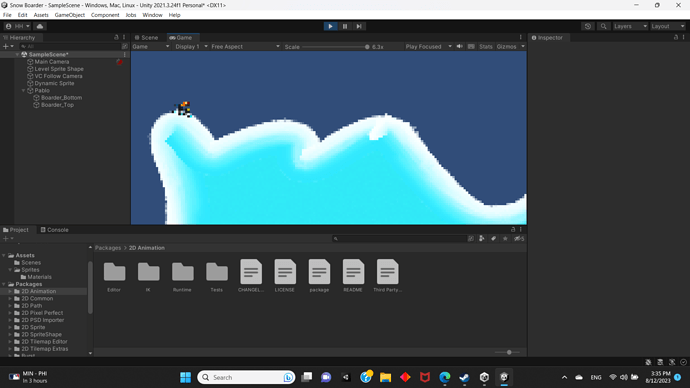Open the Game view mode dropdown
Viewport: 690px width, 388px height.
tap(151, 47)
